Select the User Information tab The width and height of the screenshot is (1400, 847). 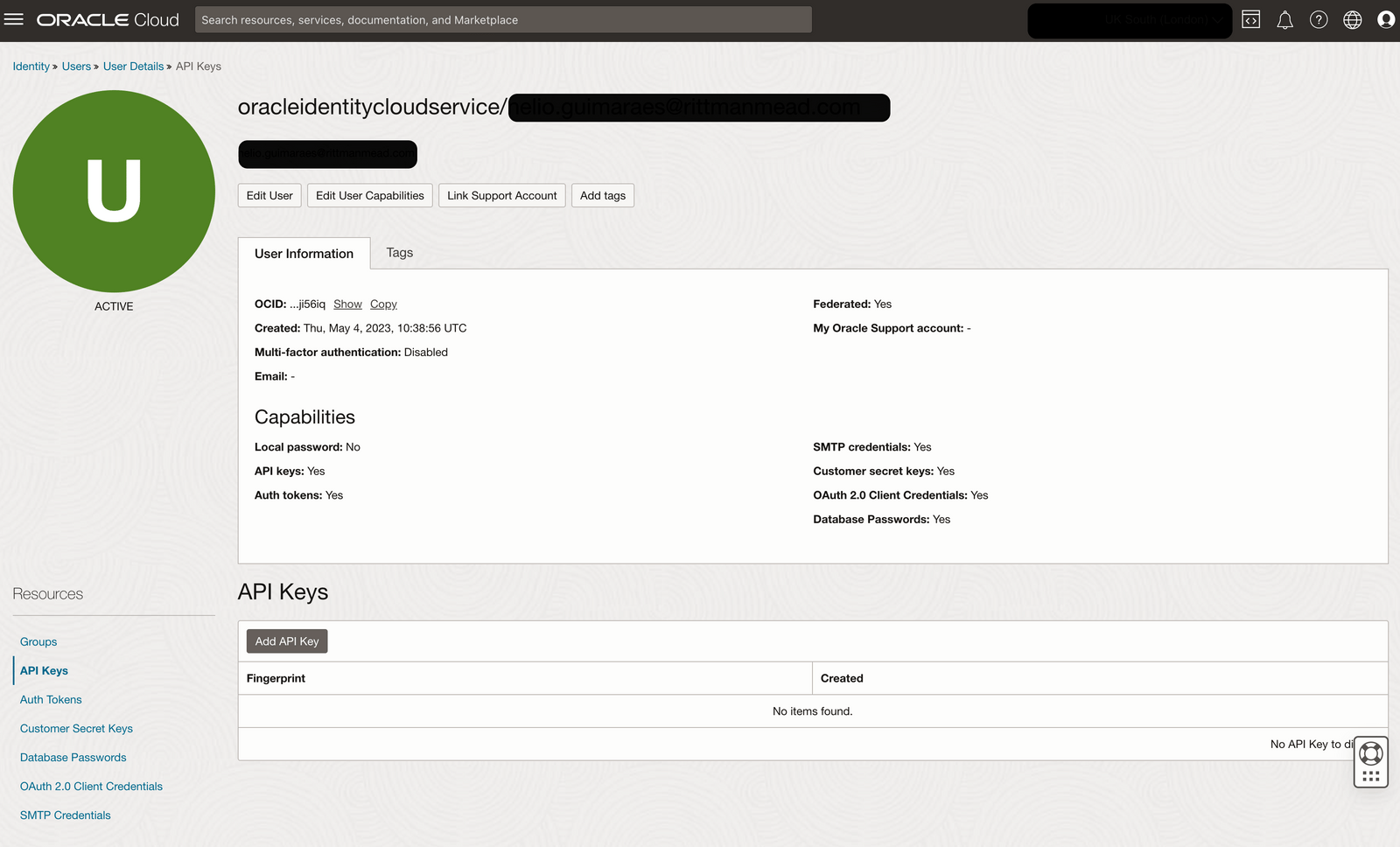(304, 253)
